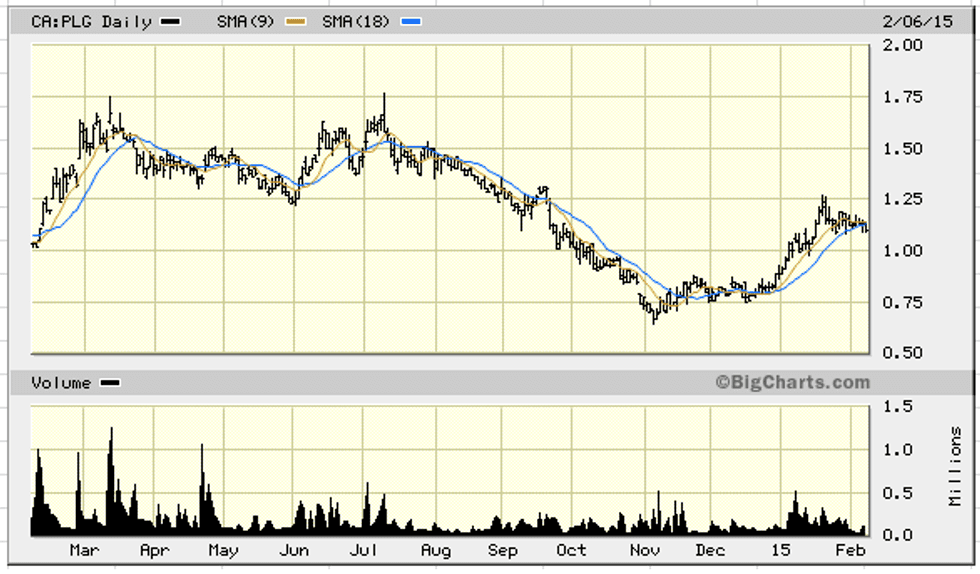Click the 1.25 price axis label

[901, 199]
